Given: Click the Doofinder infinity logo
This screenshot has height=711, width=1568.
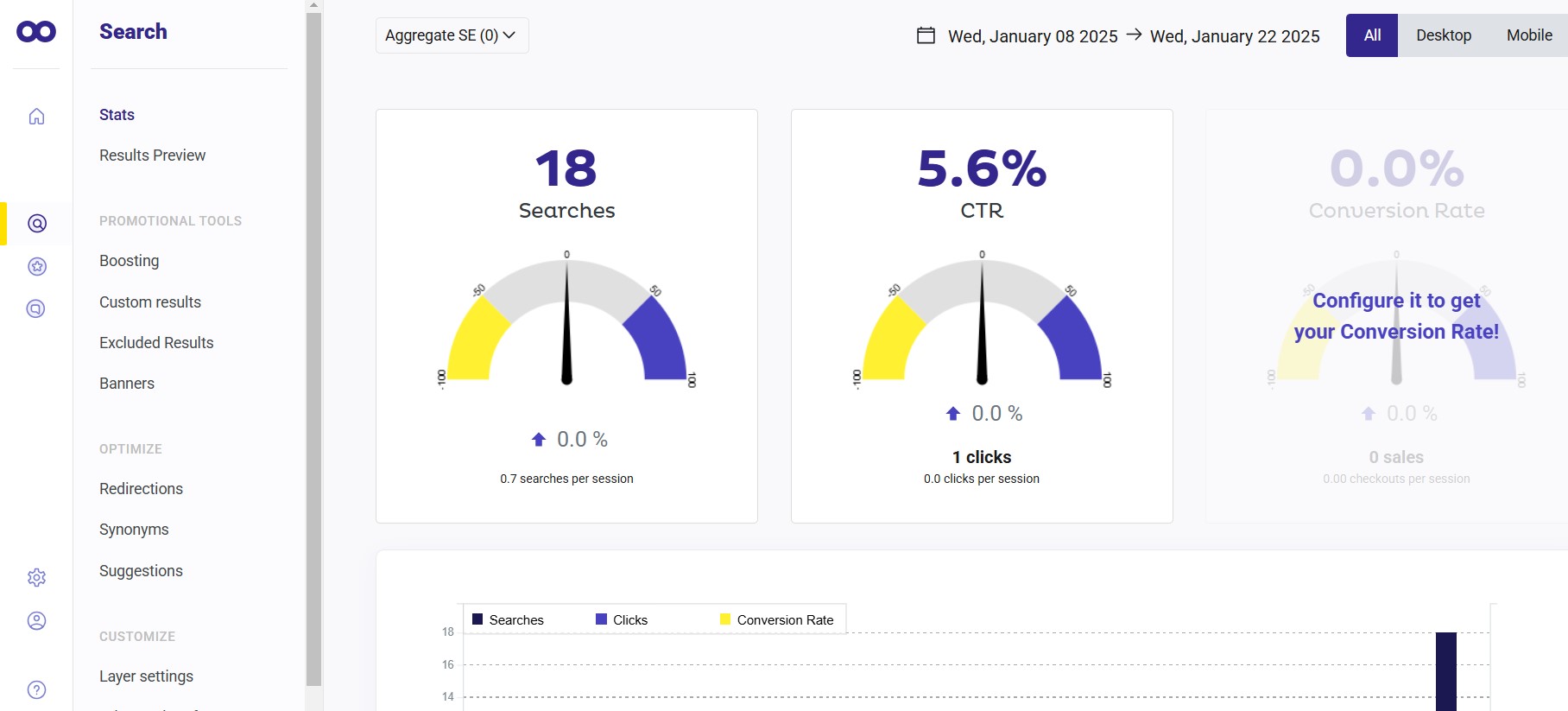Looking at the screenshot, I should [x=36, y=32].
